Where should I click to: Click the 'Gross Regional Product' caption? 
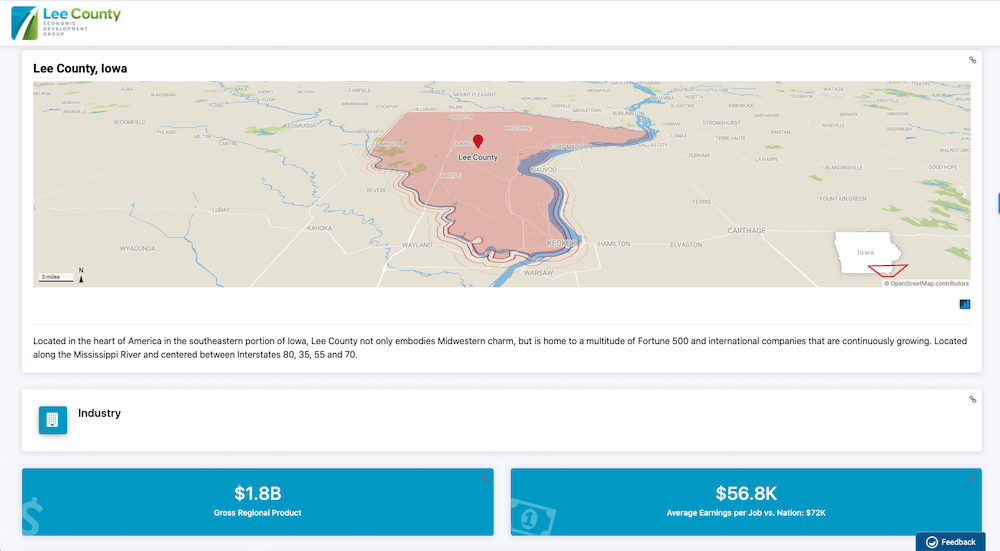pyautogui.click(x=258, y=513)
